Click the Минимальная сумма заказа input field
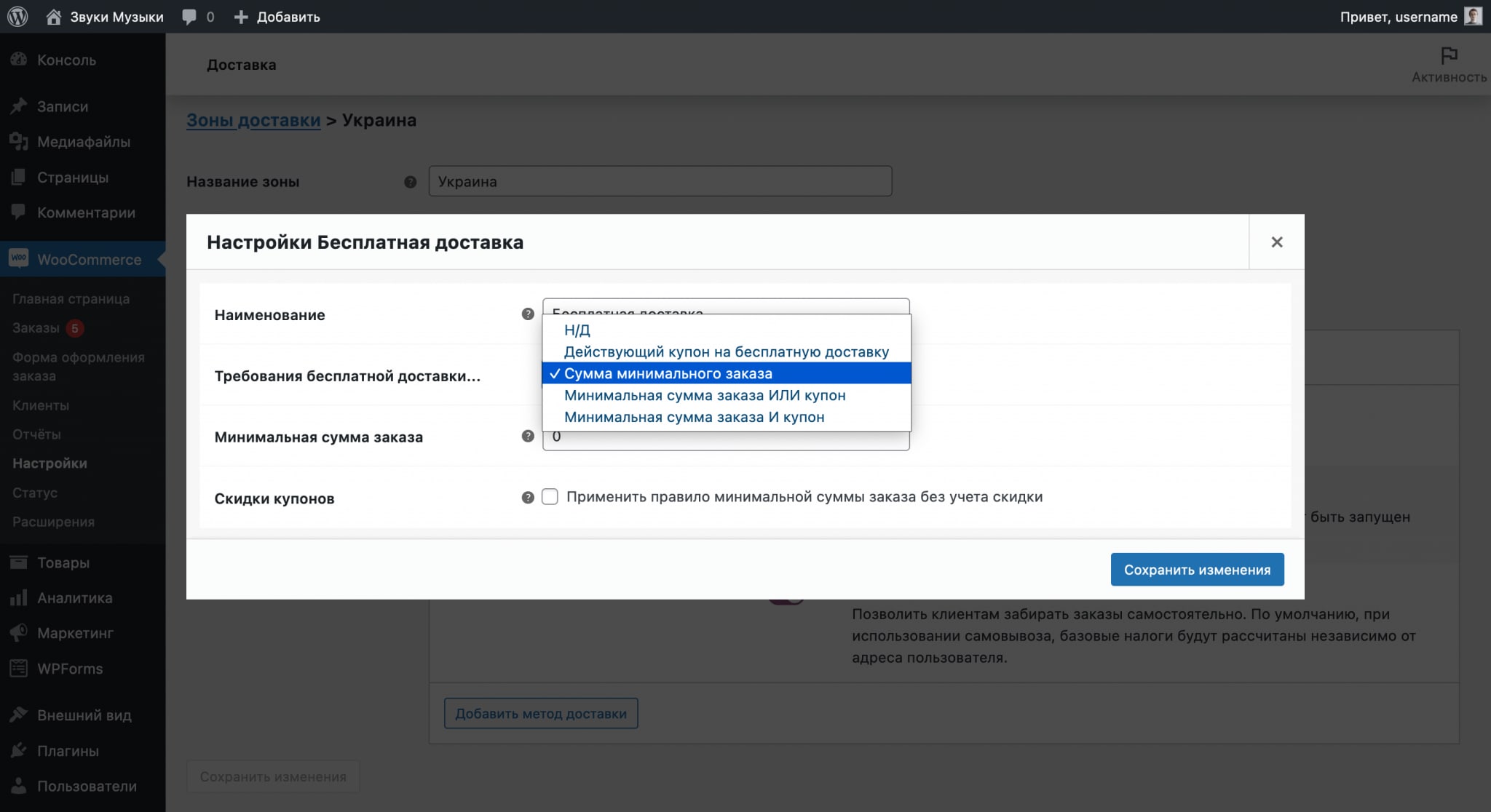This screenshot has width=1491, height=812. [x=726, y=441]
